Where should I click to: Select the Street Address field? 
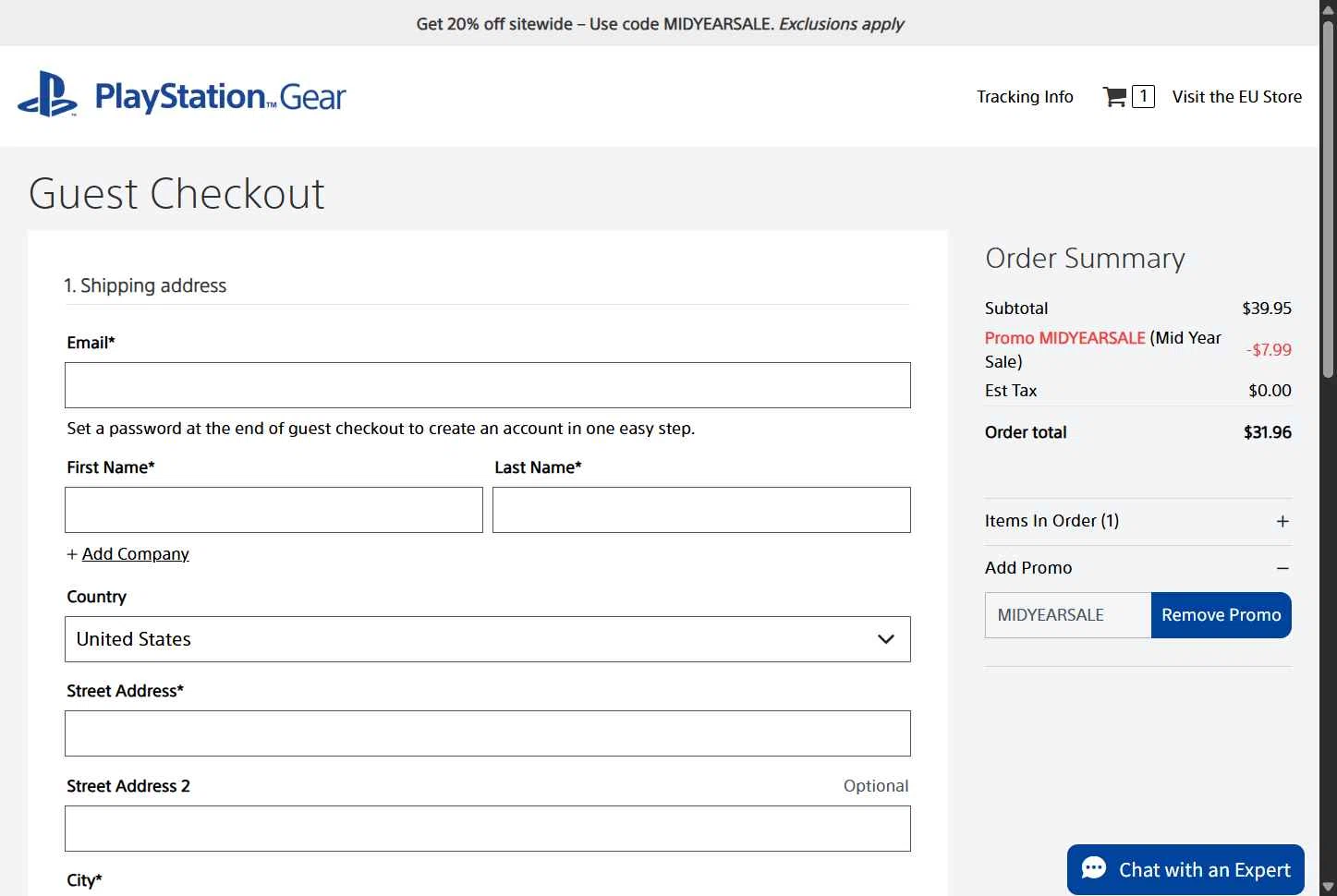click(487, 733)
